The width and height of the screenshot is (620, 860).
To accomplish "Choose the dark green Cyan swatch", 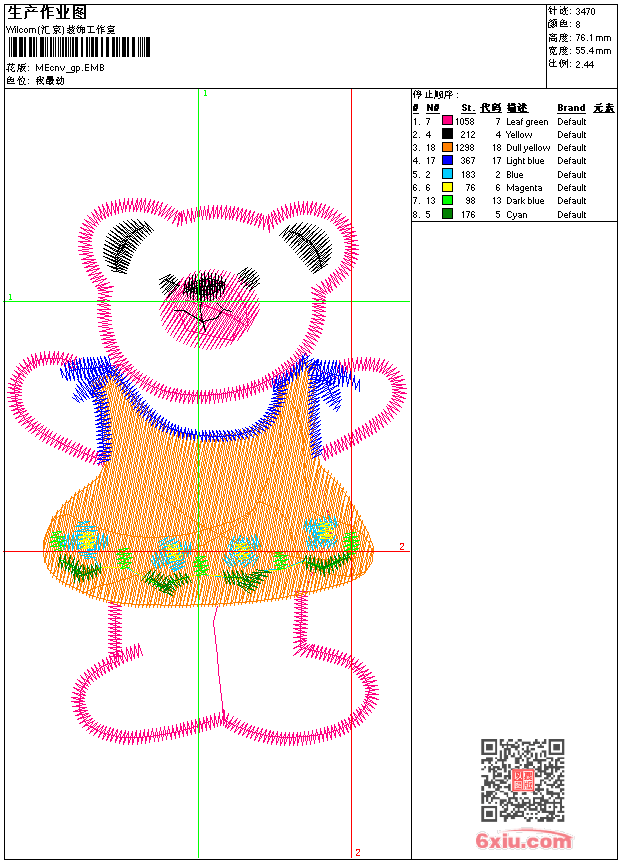I will 447,214.
